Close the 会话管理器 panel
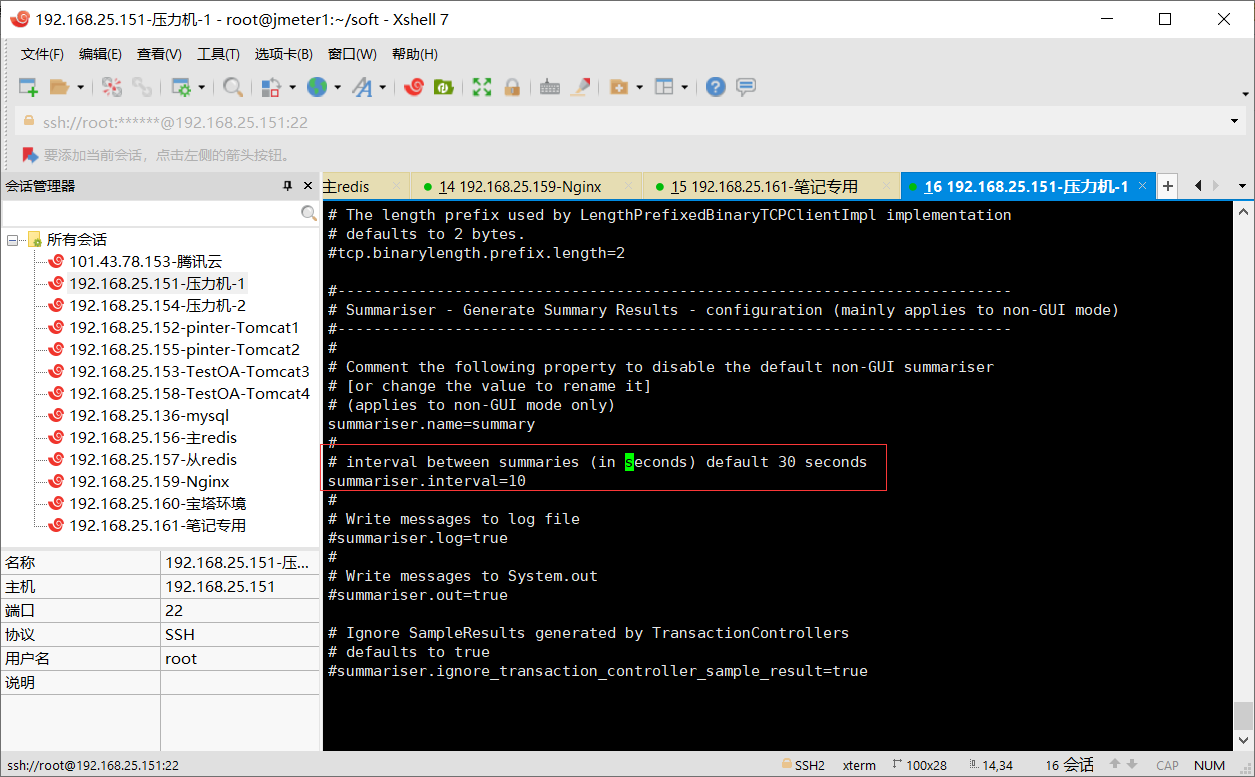 tap(307, 186)
